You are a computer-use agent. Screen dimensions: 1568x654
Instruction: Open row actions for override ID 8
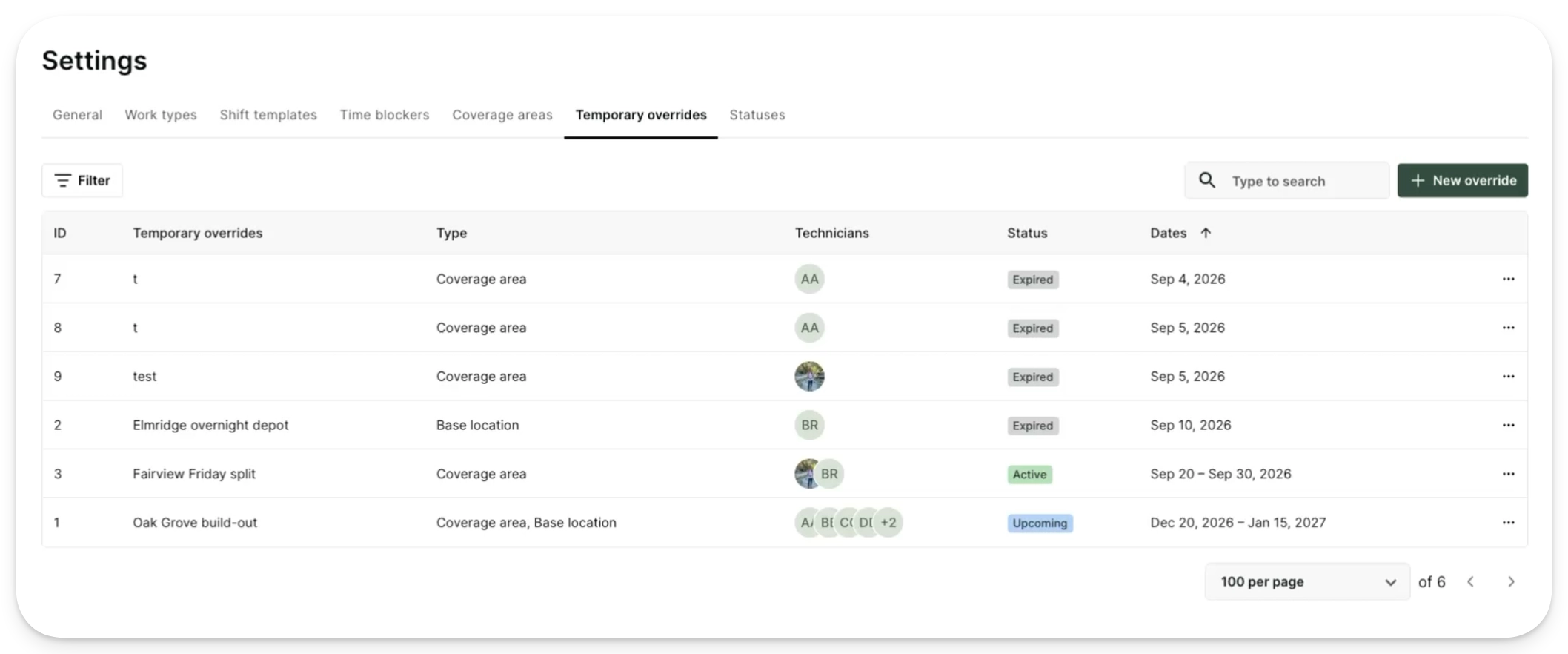1508,328
